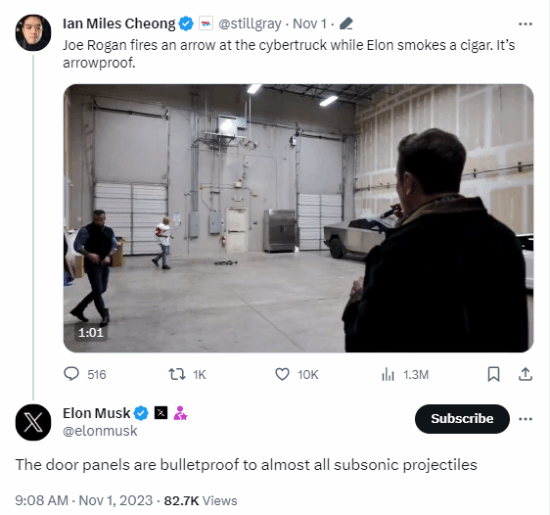Bookmark the Joe Rogan arrow tweet
This screenshot has width=550, height=515.
click(494, 374)
